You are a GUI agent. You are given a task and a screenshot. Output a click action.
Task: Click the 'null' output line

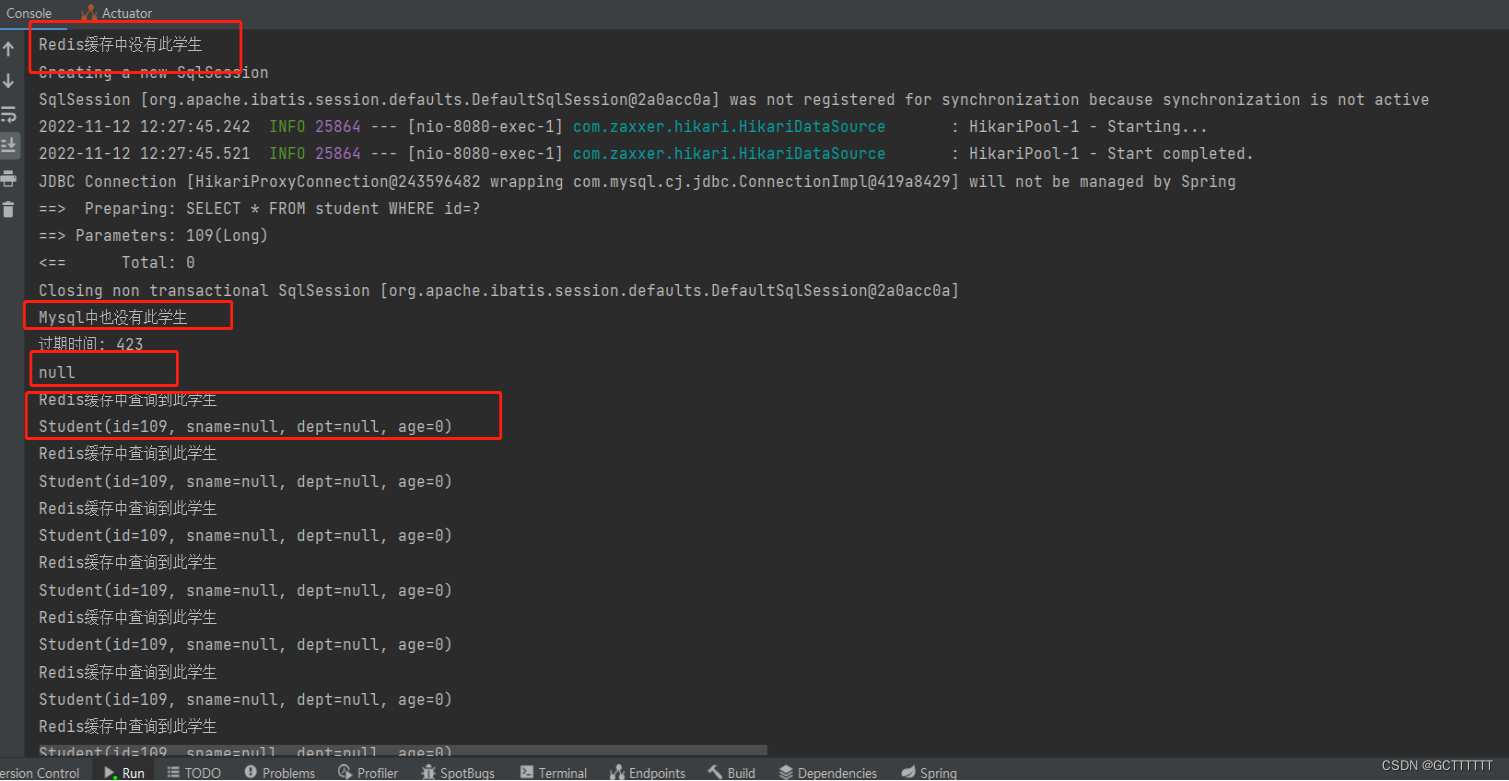57,372
